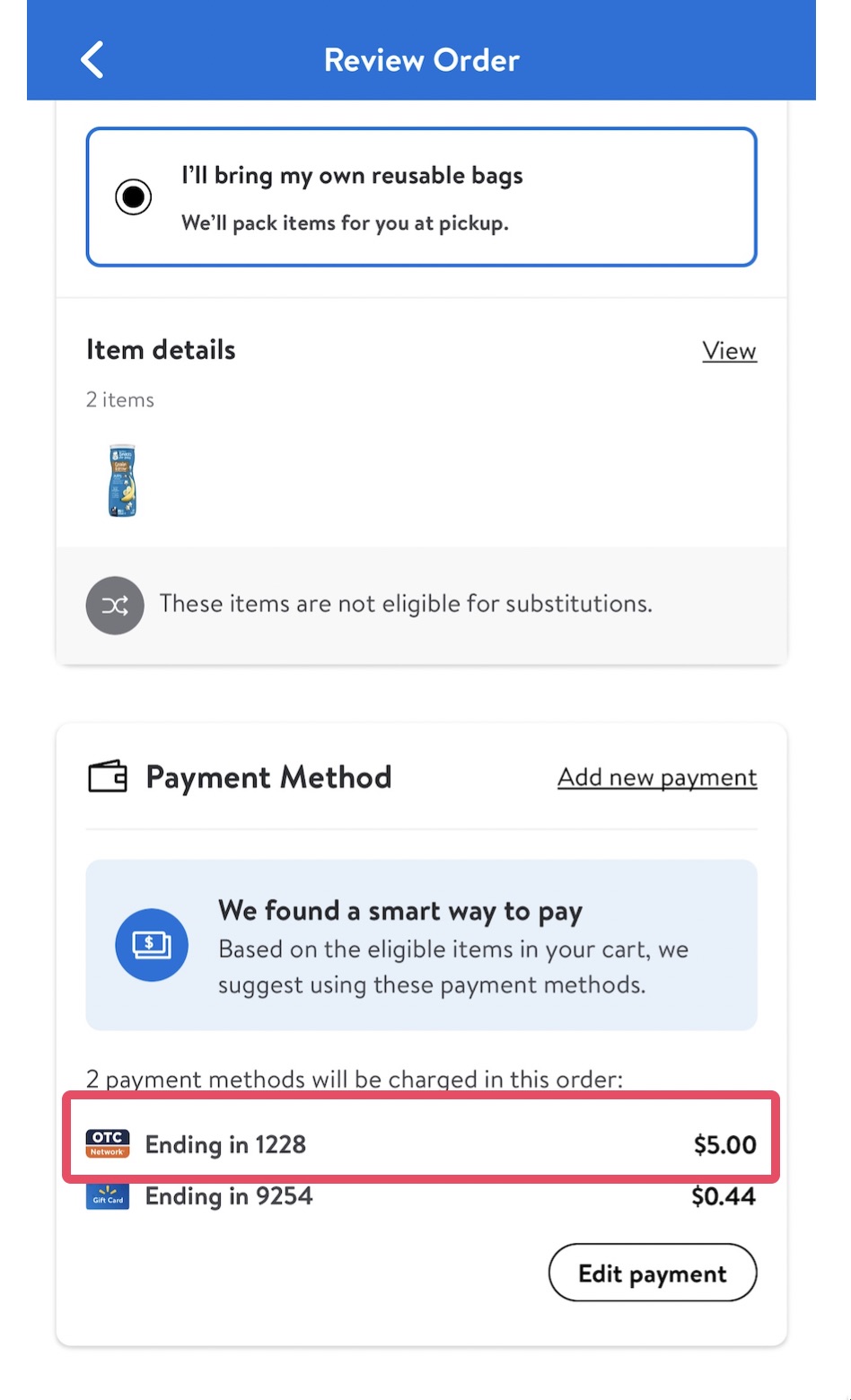Open the Review Order title bar

tap(422, 59)
